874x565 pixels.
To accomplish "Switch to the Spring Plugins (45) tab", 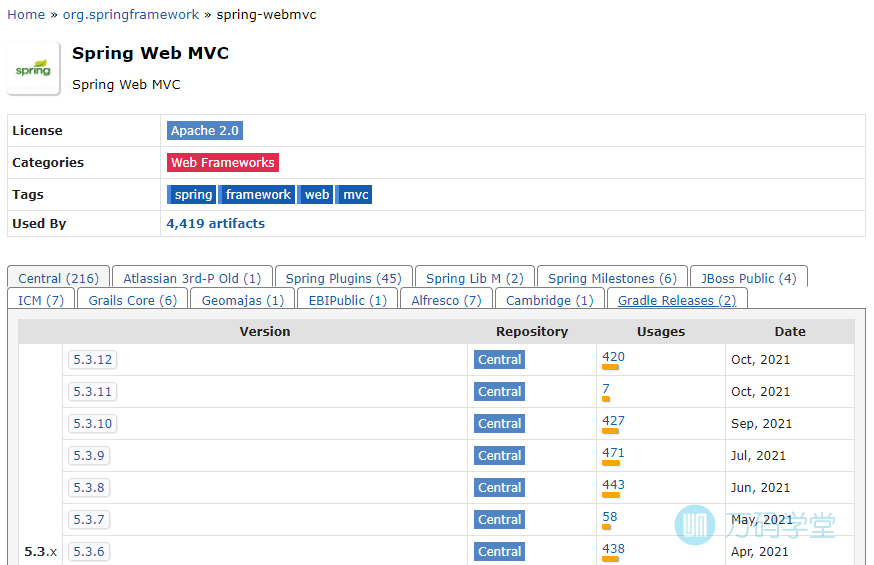I will pyautogui.click(x=343, y=279).
